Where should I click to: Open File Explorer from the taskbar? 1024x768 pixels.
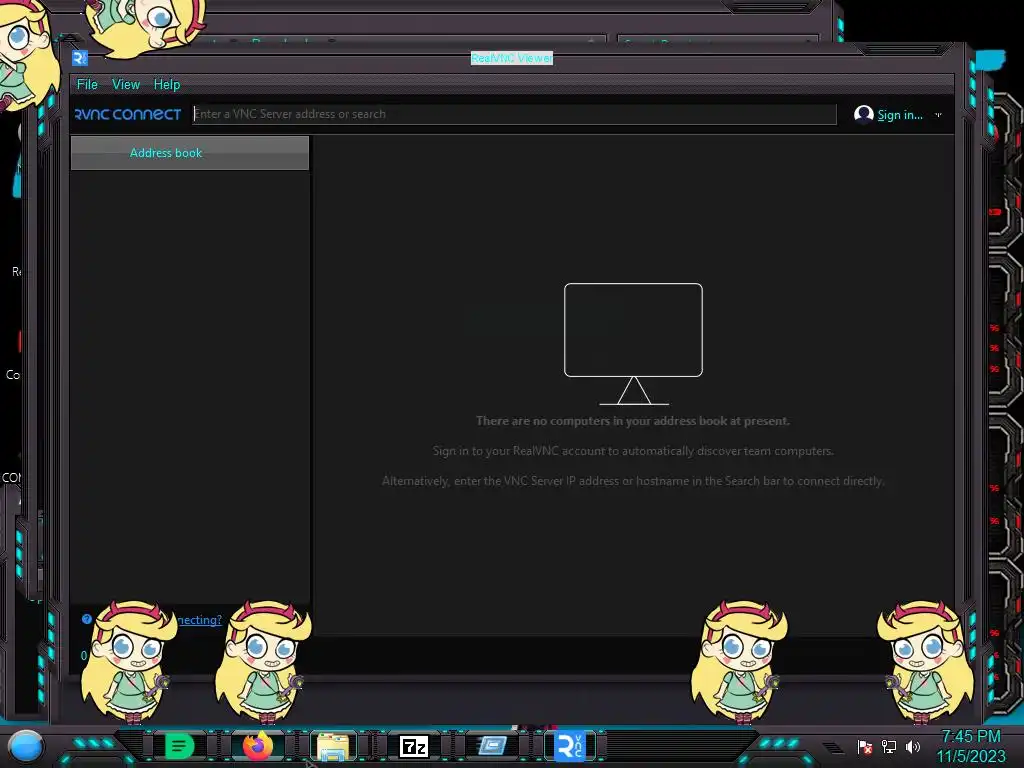pyautogui.click(x=333, y=747)
